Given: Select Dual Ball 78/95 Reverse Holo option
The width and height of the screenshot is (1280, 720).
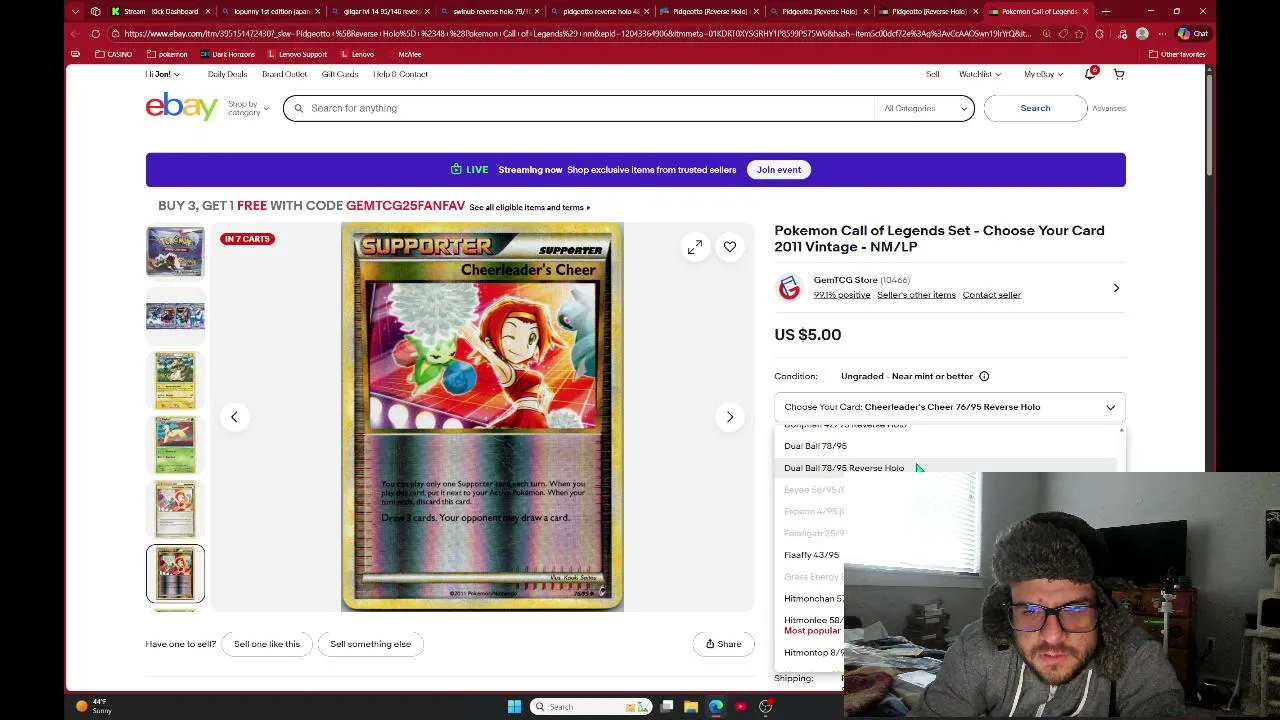Looking at the screenshot, I should pyautogui.click(x=844, y=468).
